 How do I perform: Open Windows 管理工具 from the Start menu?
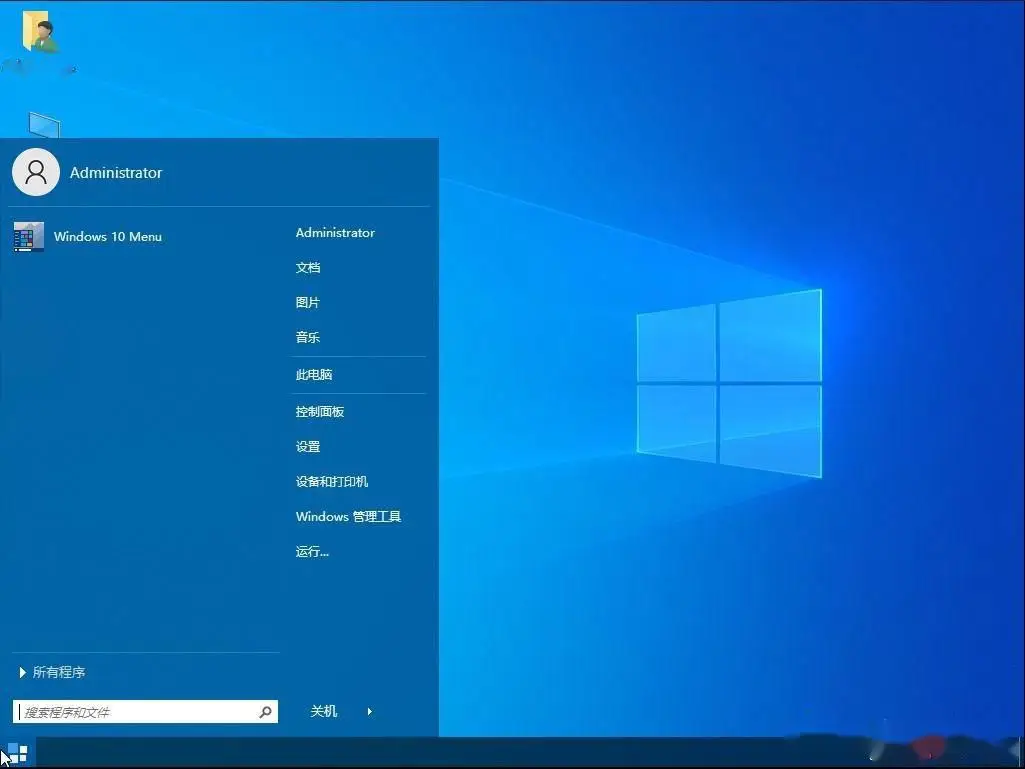click(x=348, y=516)
